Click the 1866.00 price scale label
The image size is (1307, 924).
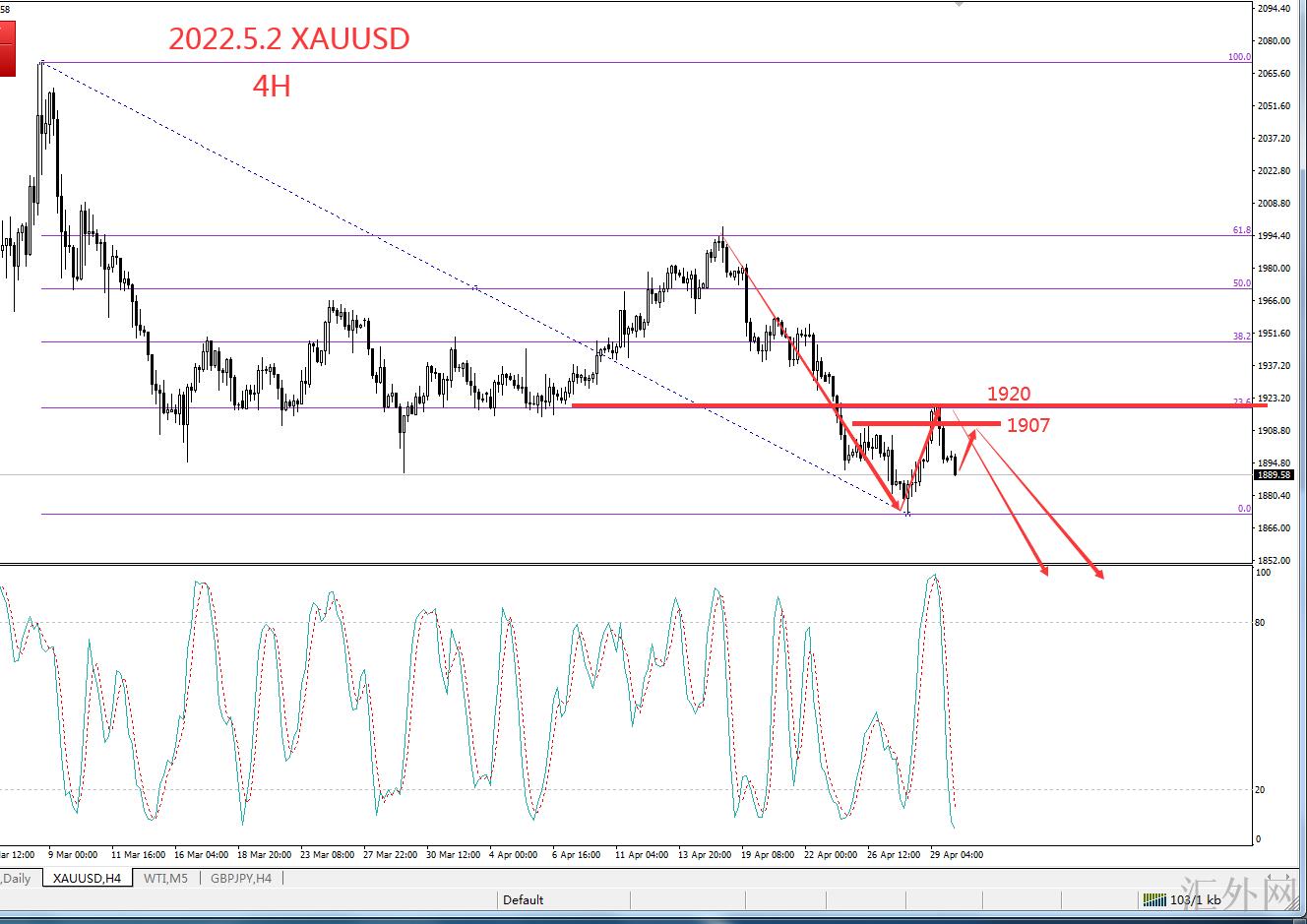pyautogui.click(x=1274, y=528)
